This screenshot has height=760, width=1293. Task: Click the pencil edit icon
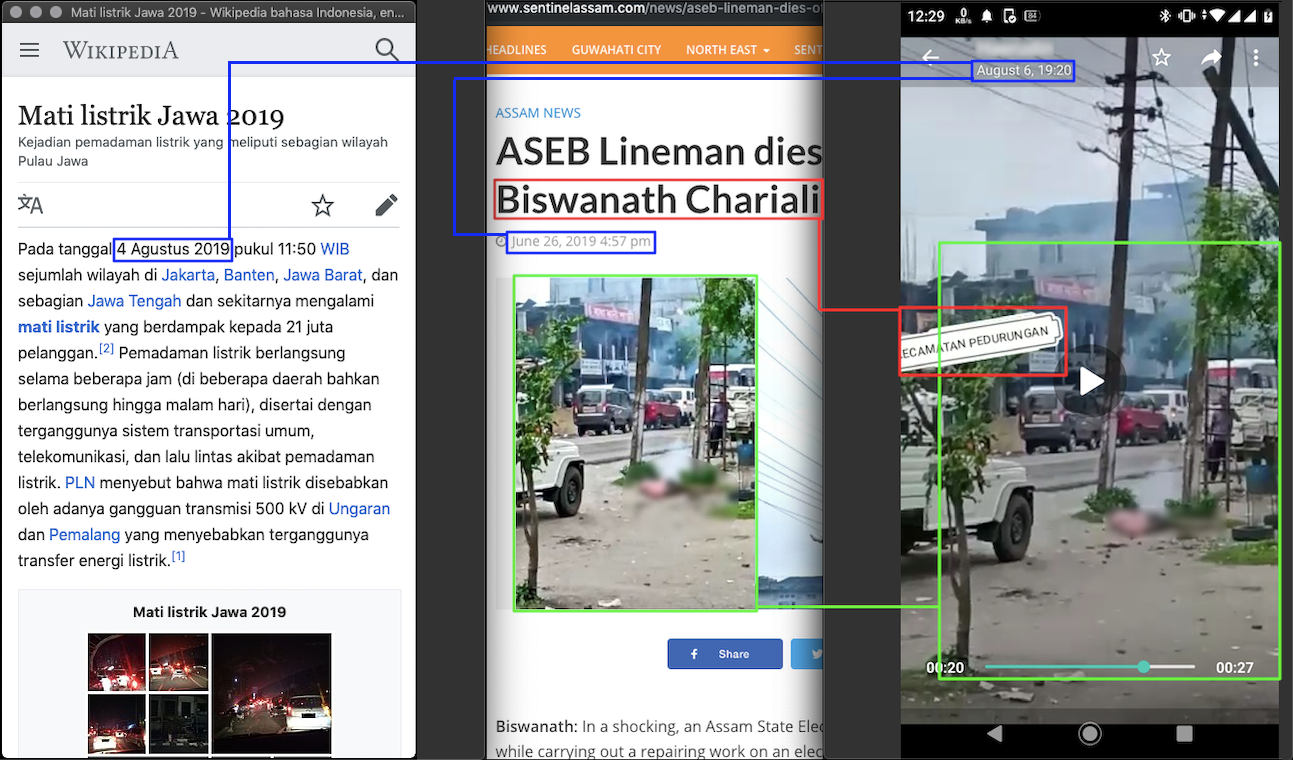point(386,206)
